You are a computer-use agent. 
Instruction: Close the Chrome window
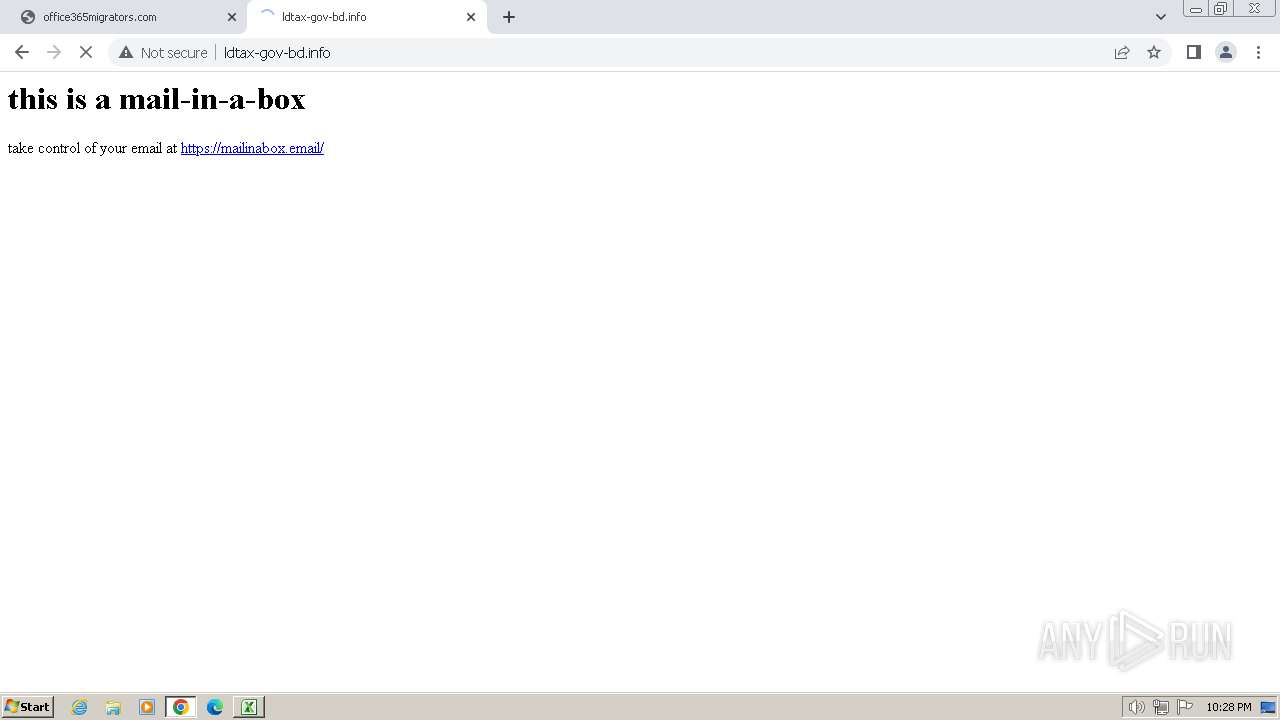1254,9
